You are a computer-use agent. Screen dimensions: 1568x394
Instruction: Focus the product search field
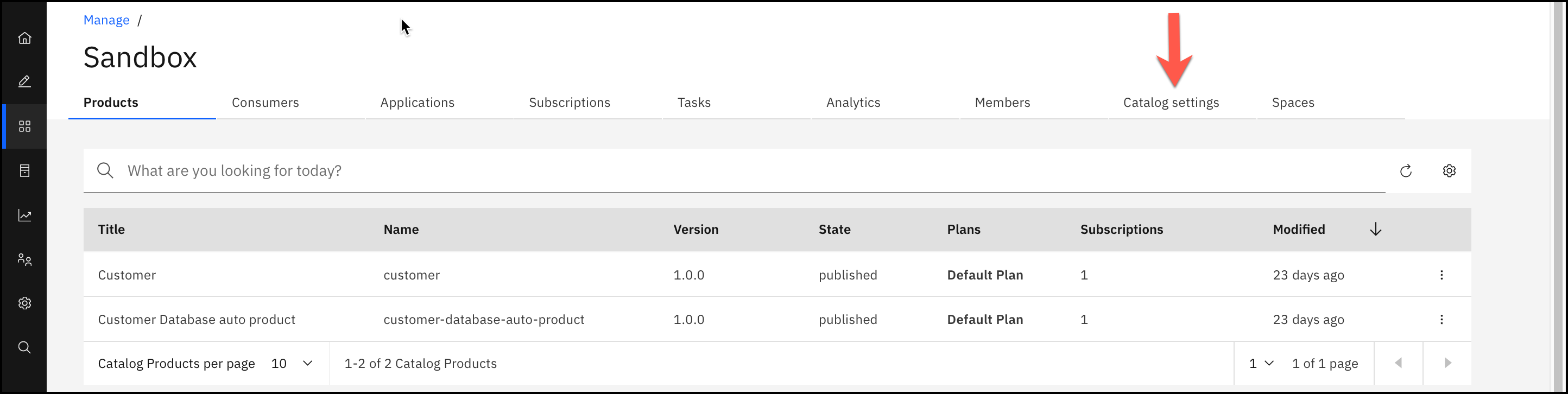730,171
